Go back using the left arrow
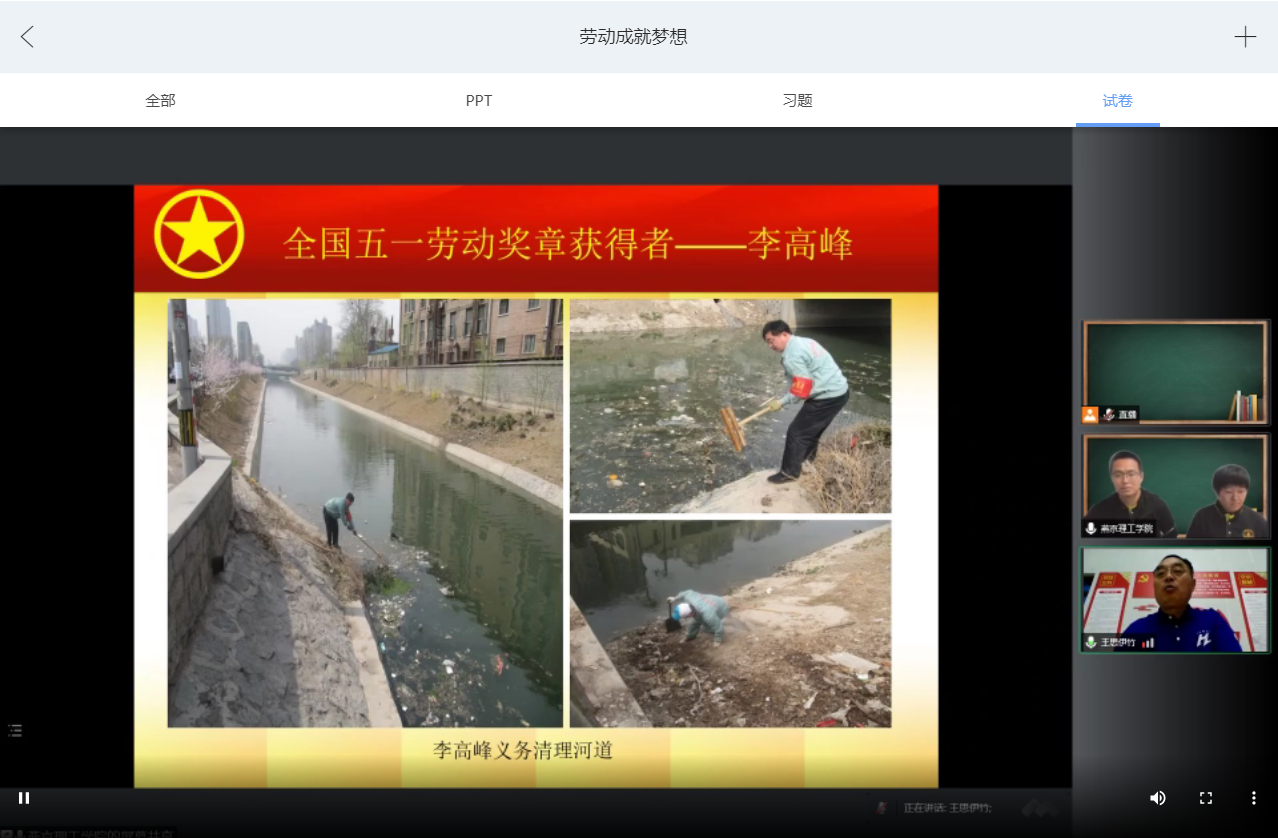 coord(27,37)
